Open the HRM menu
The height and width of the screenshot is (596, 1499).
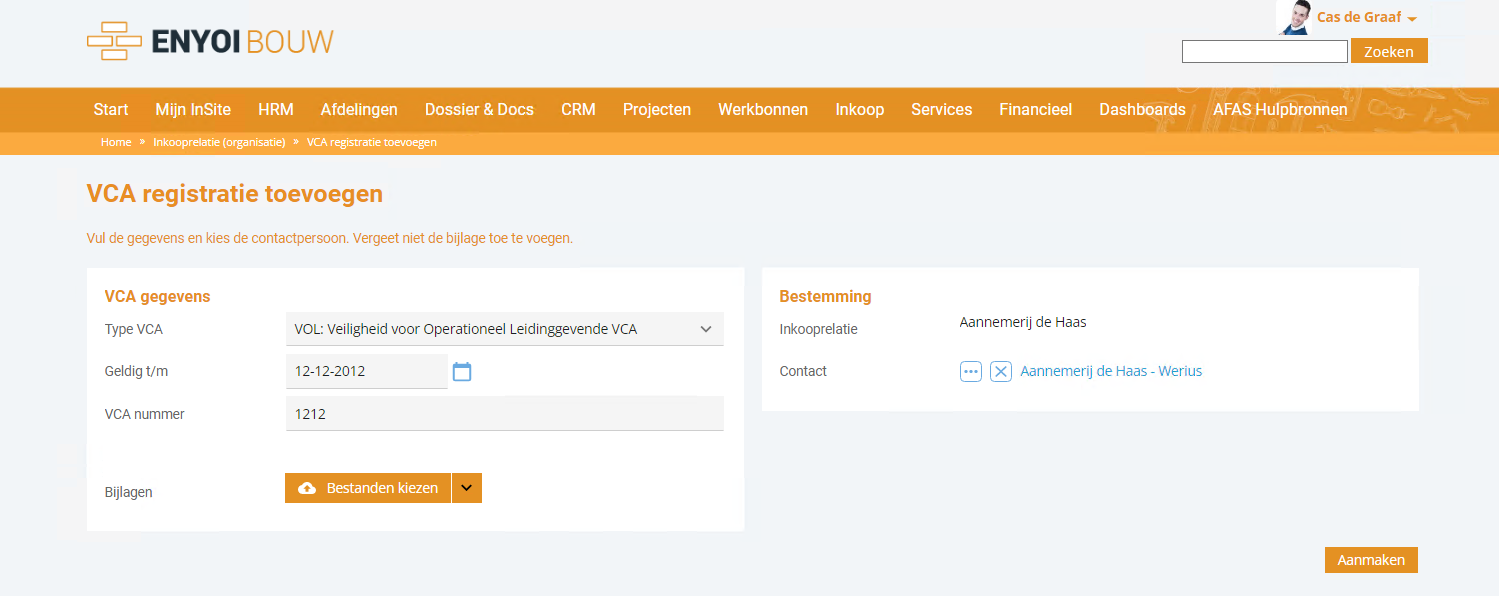tap(276, 109)
